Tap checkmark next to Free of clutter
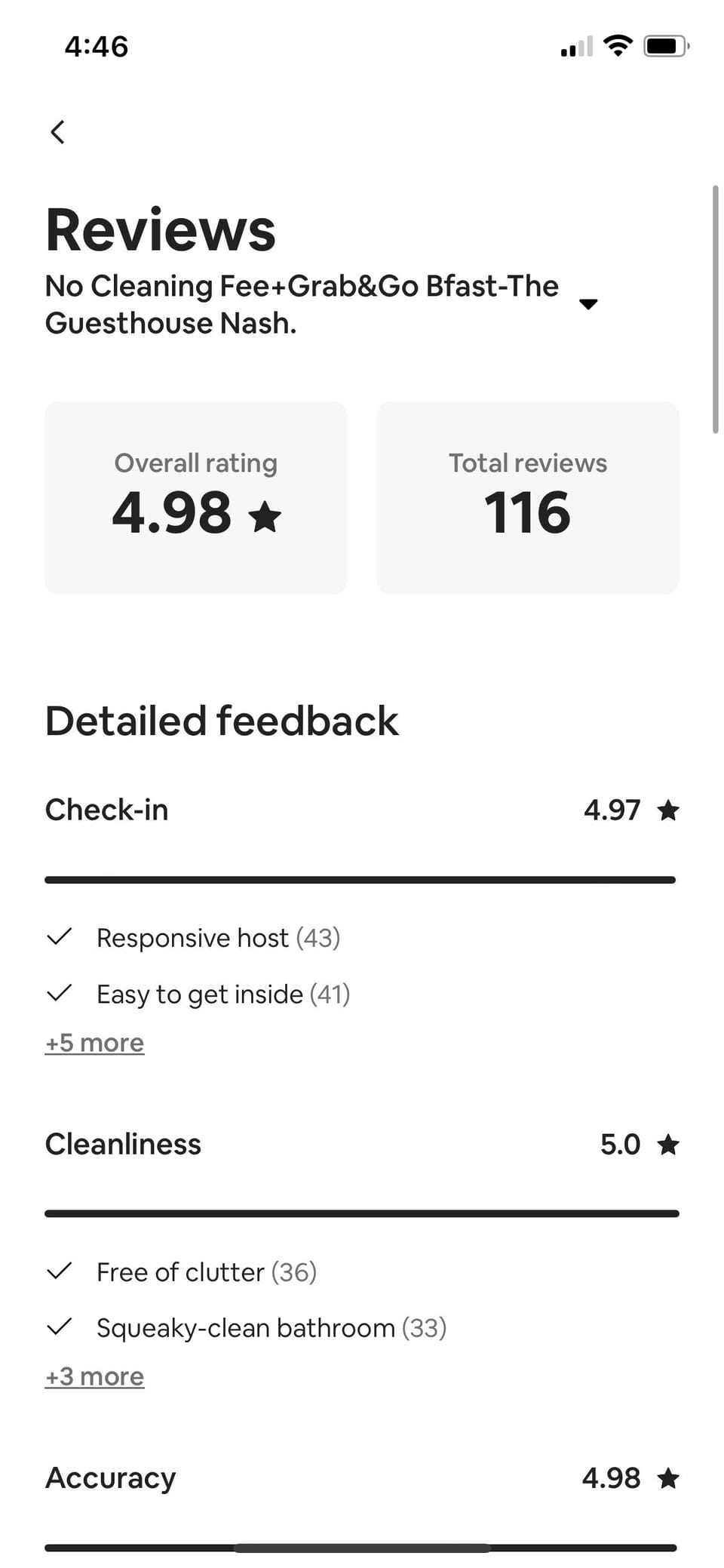This screenshot has height=1568, width=724. (59, 1271)
